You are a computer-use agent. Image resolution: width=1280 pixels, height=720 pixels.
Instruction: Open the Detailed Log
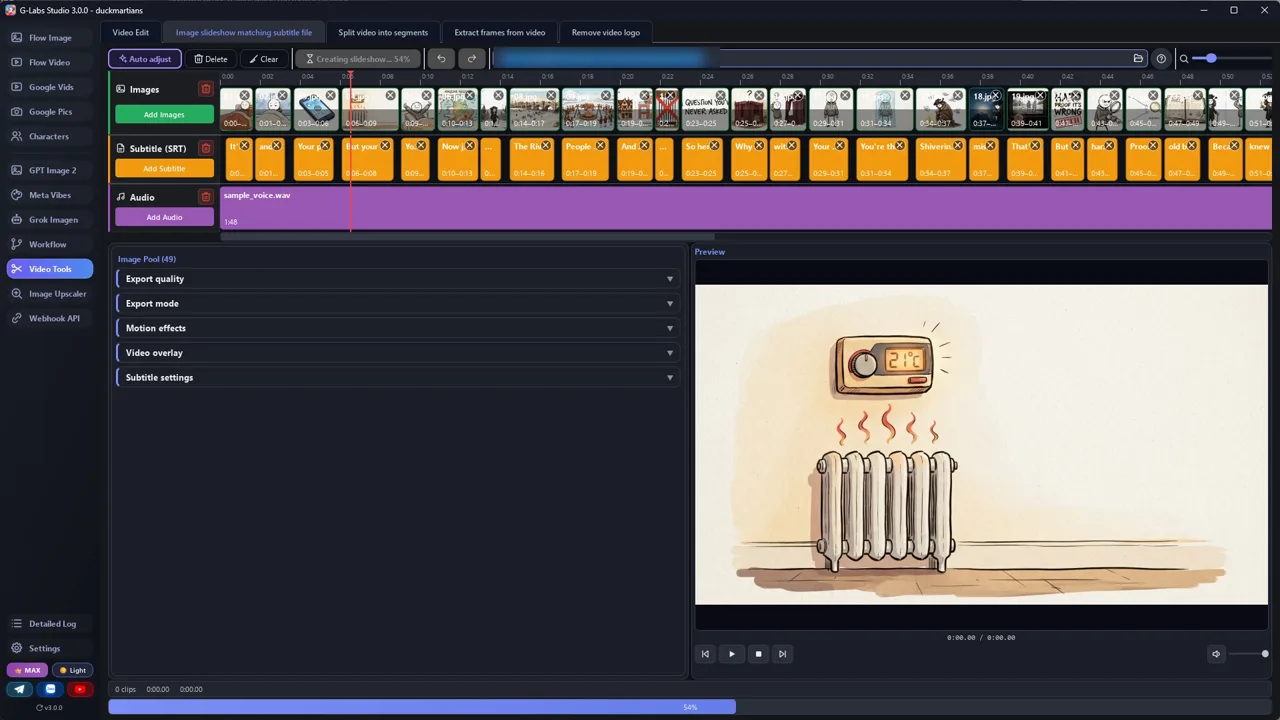(x=50, y=624)
